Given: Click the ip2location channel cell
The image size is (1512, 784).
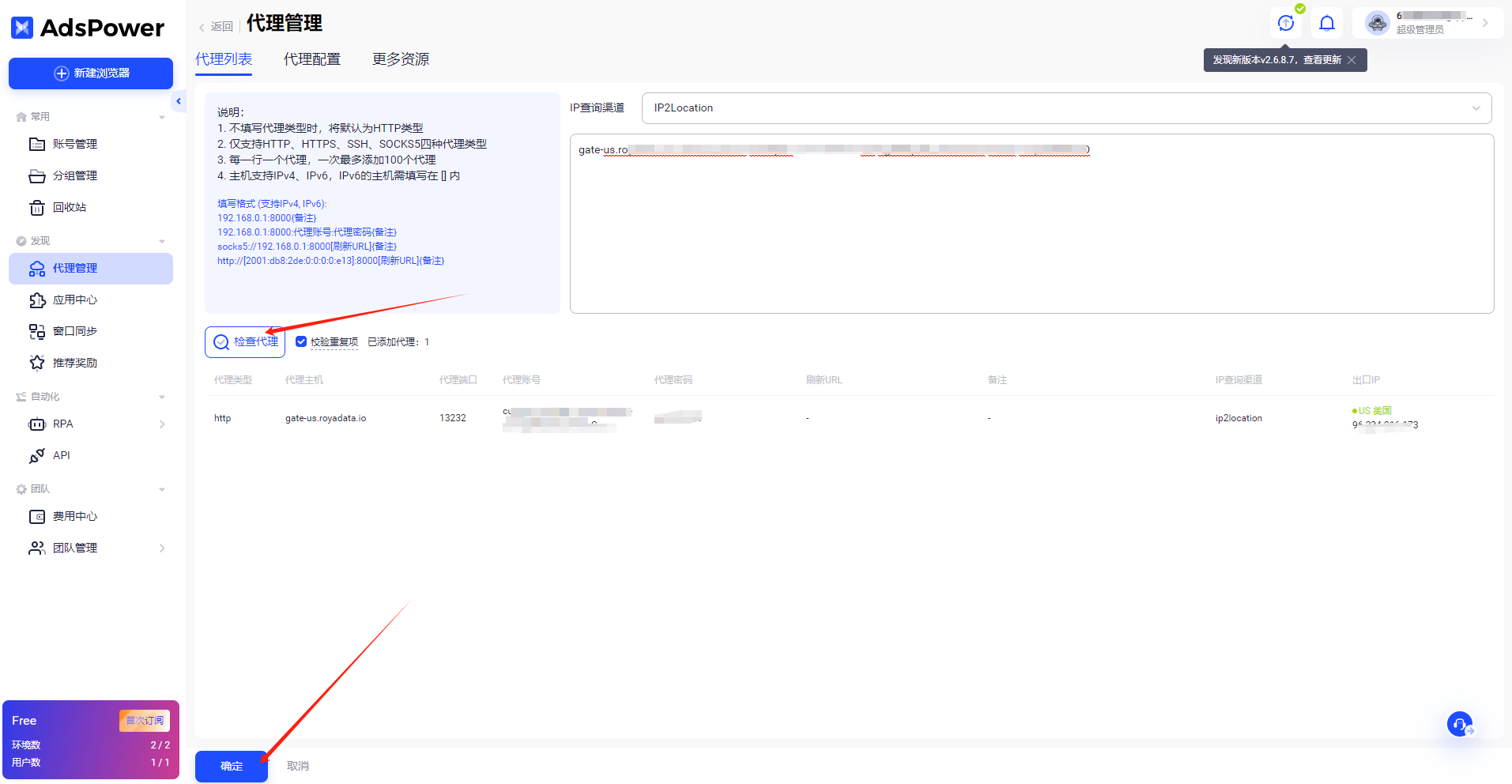Looking at the screenshot, I should [x=1239, y=418].
